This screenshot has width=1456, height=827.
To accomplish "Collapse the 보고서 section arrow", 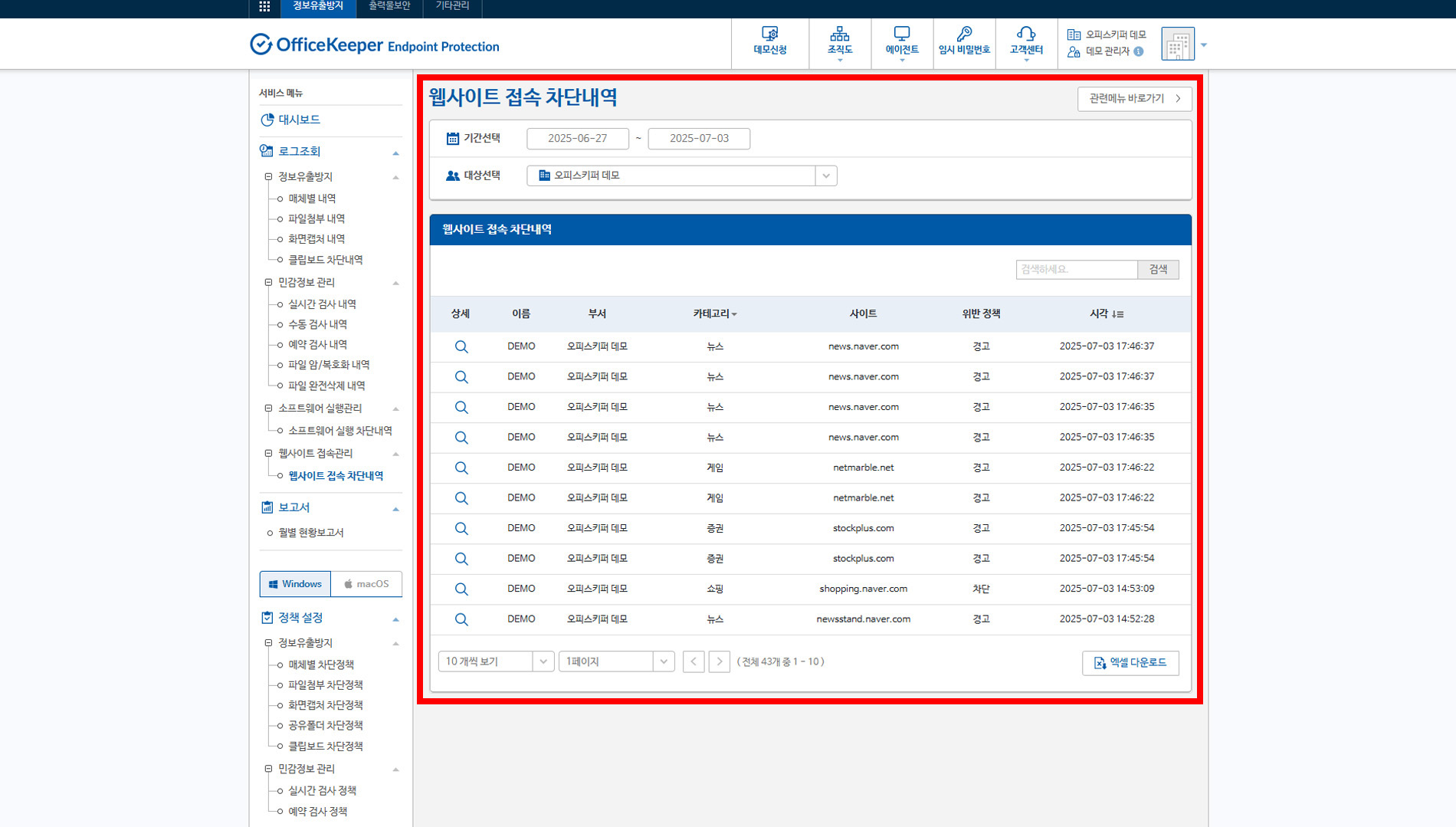I will click(x=396, y=509).
